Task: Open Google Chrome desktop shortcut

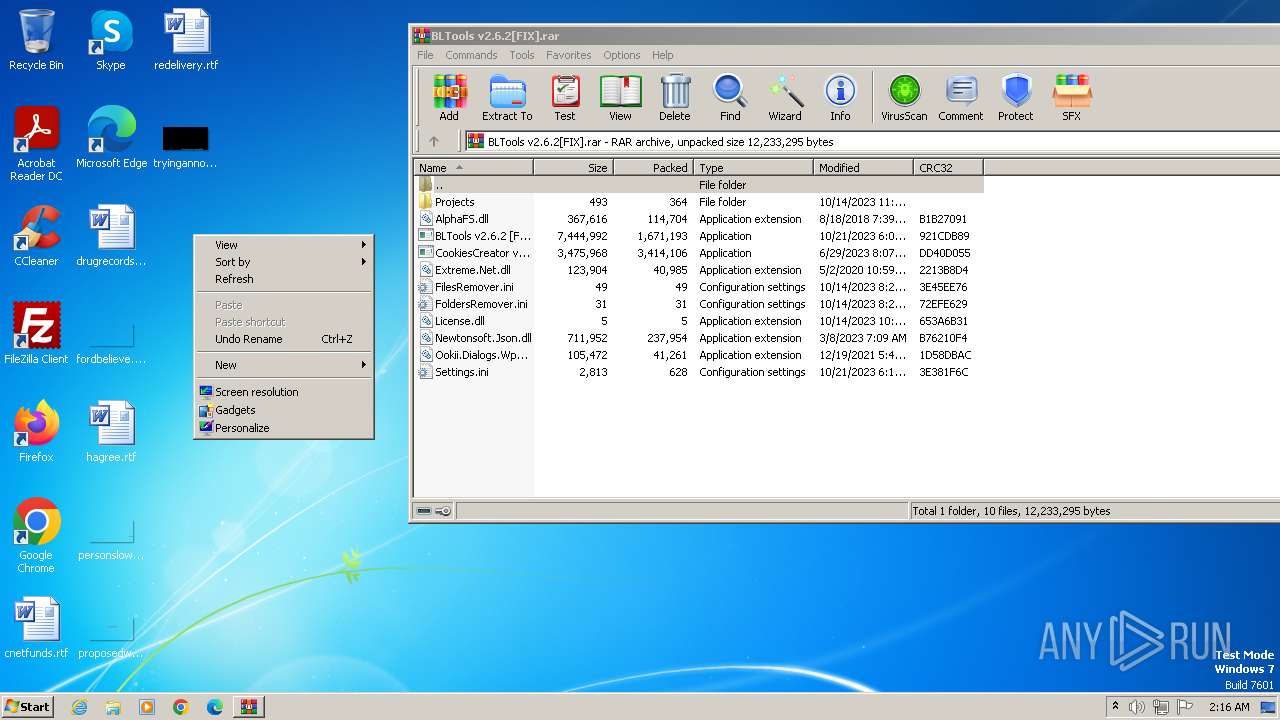Action: click(x=36, y=536)
